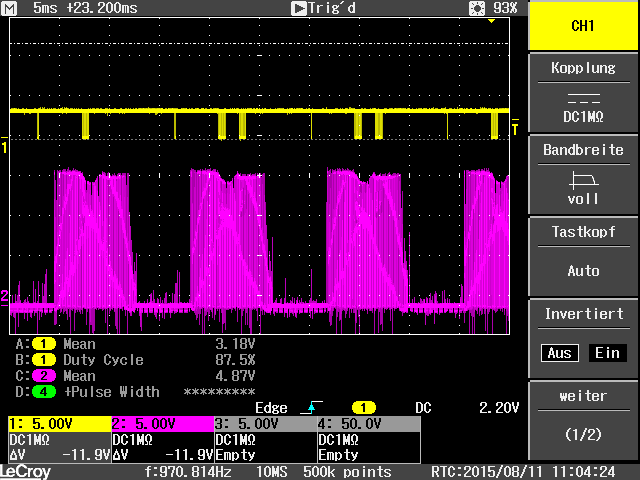The width and height of the screenshot is (640, 480).
Task: Click the DC coupling line symbol icon
Action: click(583, 98)
